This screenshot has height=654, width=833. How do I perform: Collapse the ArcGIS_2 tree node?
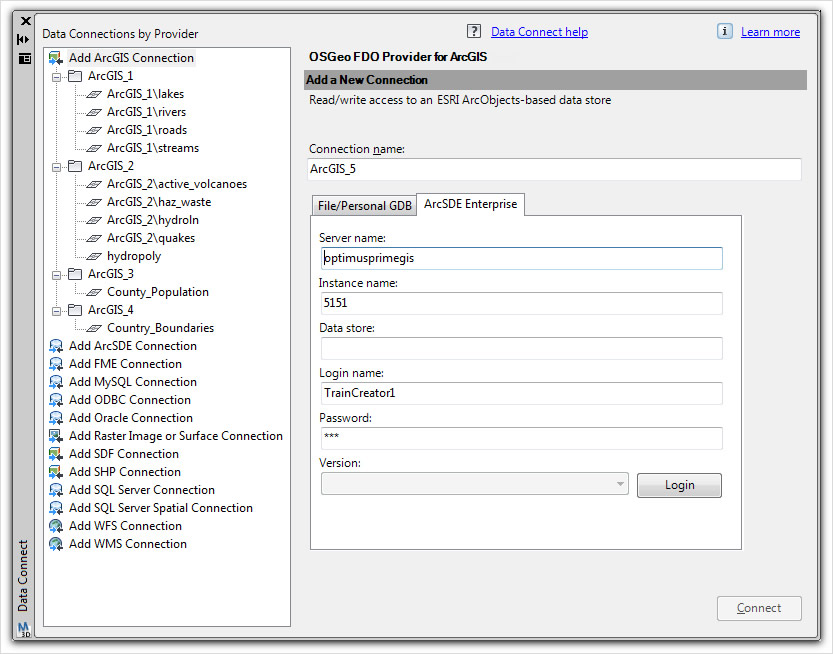56,167
